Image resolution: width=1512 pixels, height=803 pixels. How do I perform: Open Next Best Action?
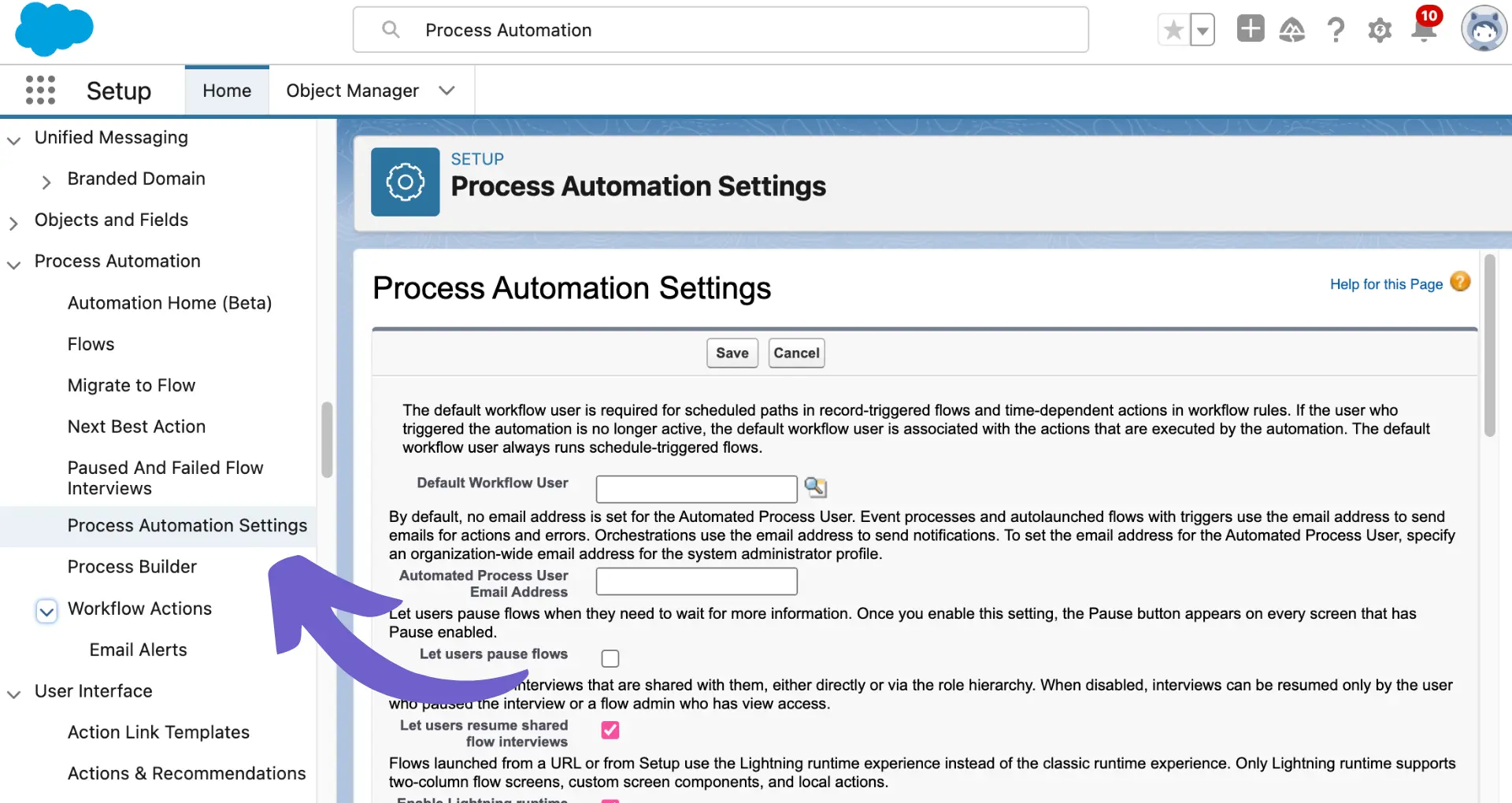[136, 427]
